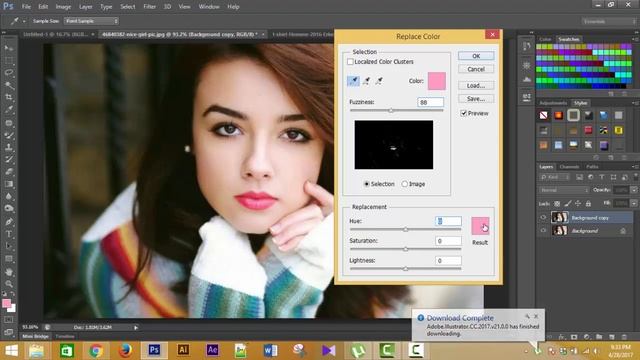Open the Filter menu
640x360 pixels.
149,7
